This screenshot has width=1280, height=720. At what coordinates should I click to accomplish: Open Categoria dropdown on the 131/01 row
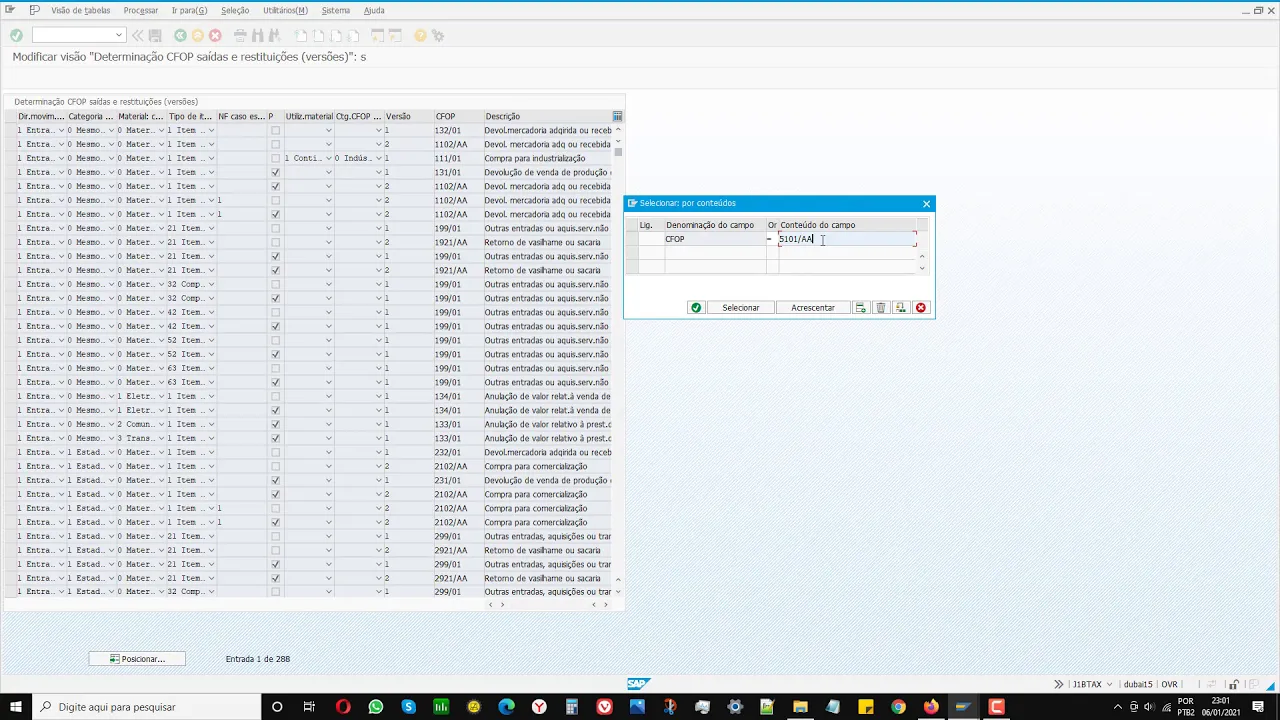pyautogui.click(x=111, y=172)
